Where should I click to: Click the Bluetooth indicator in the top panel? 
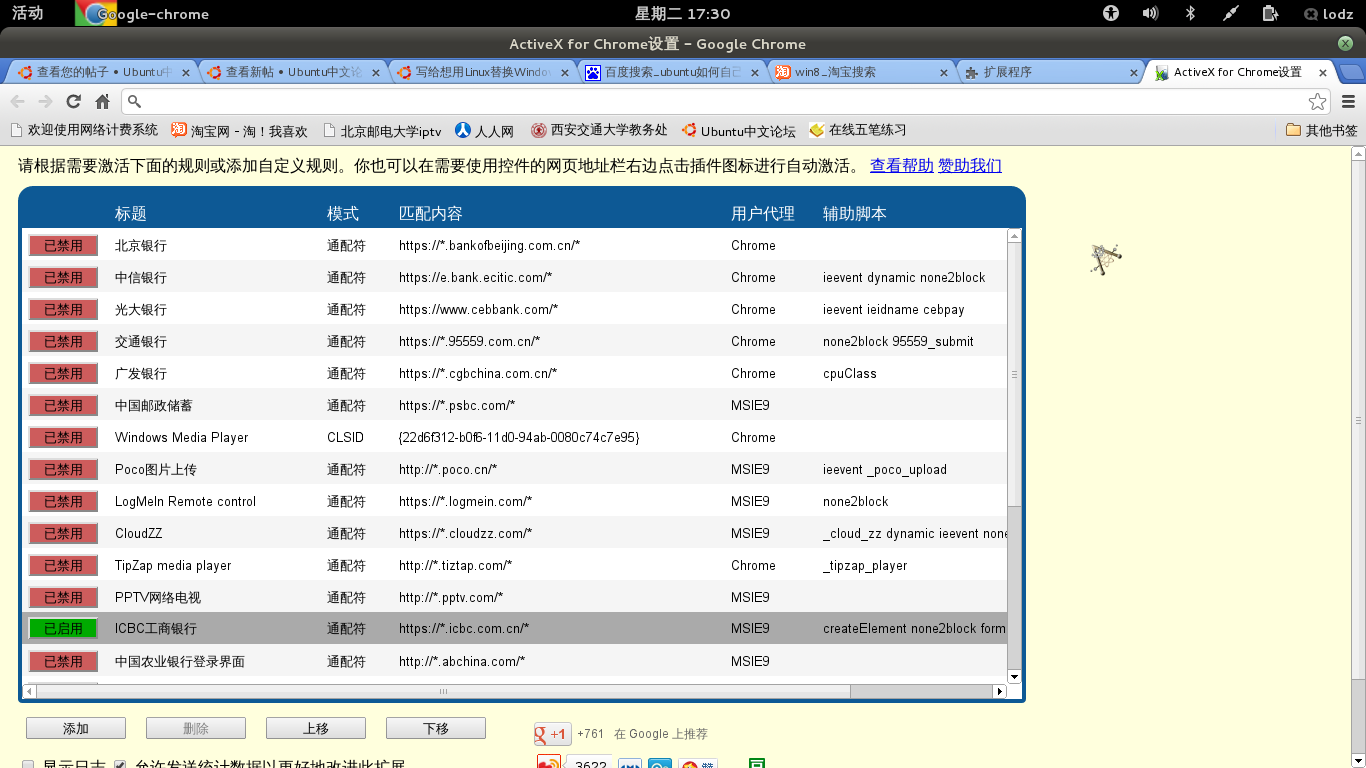point(1190,13)
